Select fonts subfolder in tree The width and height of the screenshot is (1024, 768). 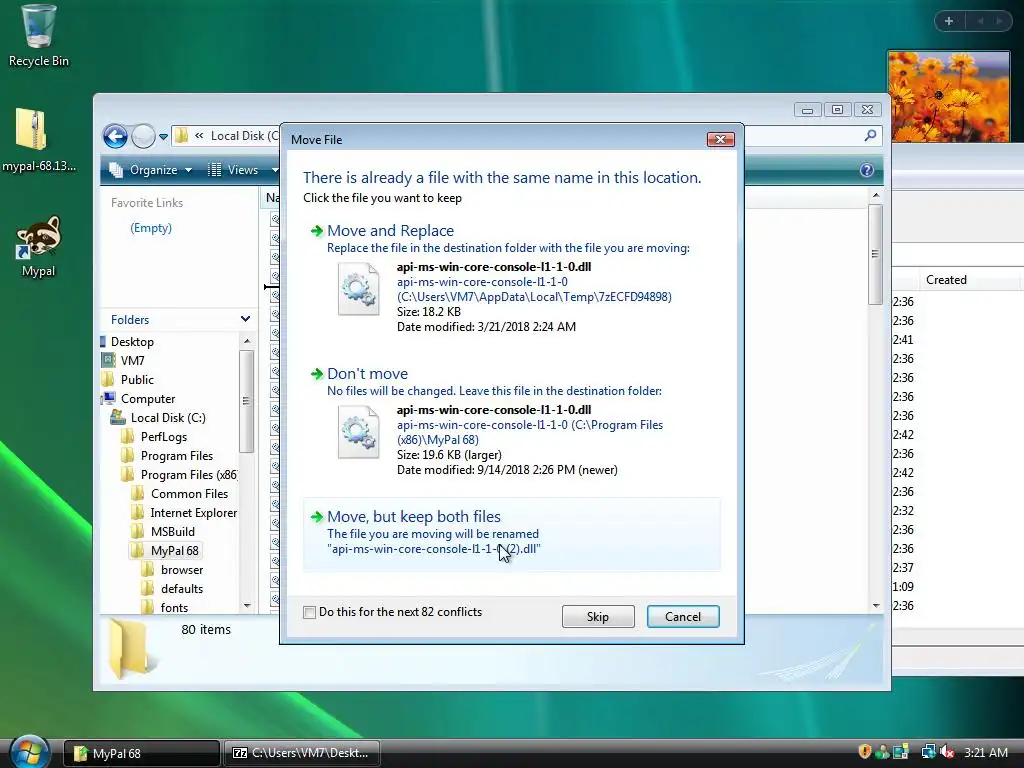174,607
